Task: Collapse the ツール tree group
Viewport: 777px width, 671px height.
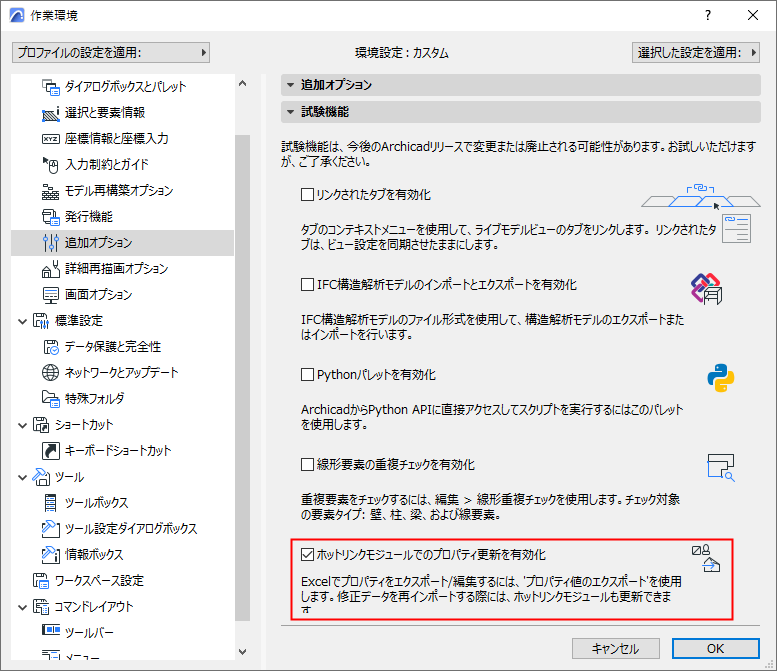Action: (x=22, y=477)
